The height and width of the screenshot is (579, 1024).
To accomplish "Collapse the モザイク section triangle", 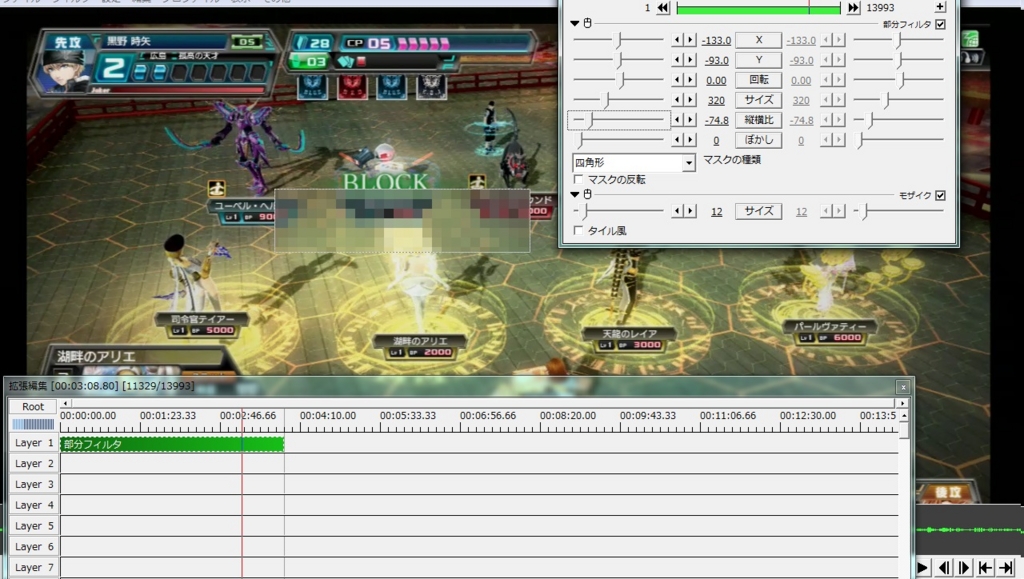I will [575, 195].
